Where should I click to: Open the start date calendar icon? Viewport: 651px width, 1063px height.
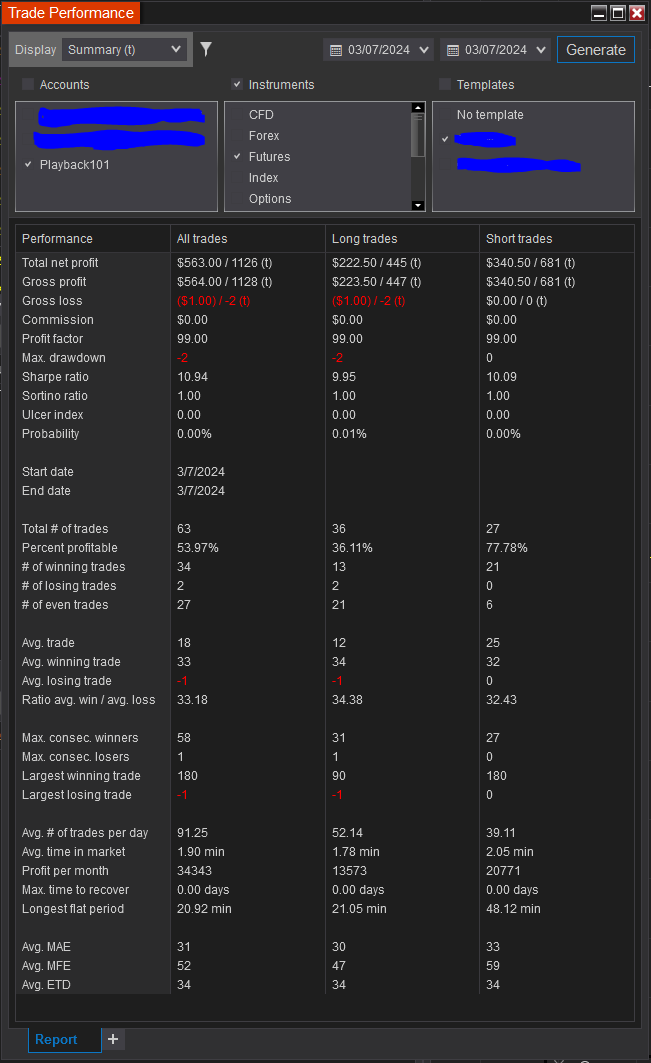pos(335,50)
